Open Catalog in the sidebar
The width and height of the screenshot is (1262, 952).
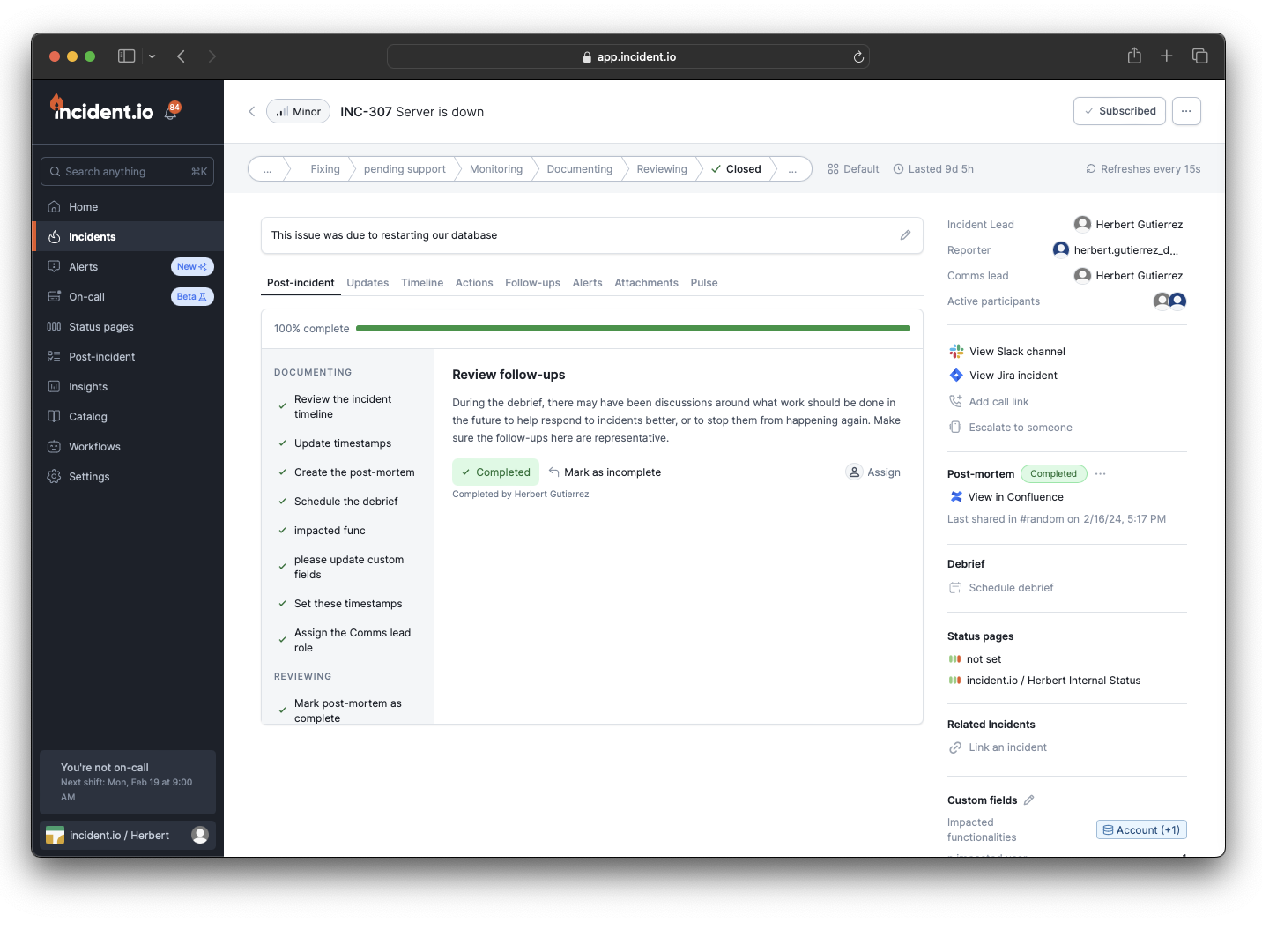click(128, 417)
